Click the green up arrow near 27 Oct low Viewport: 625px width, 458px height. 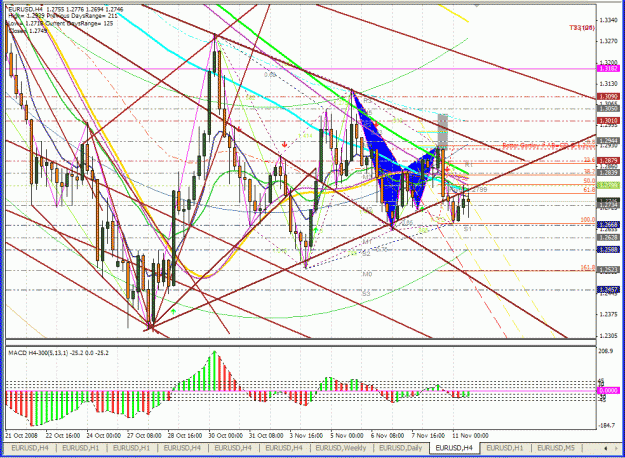(173, 311)
